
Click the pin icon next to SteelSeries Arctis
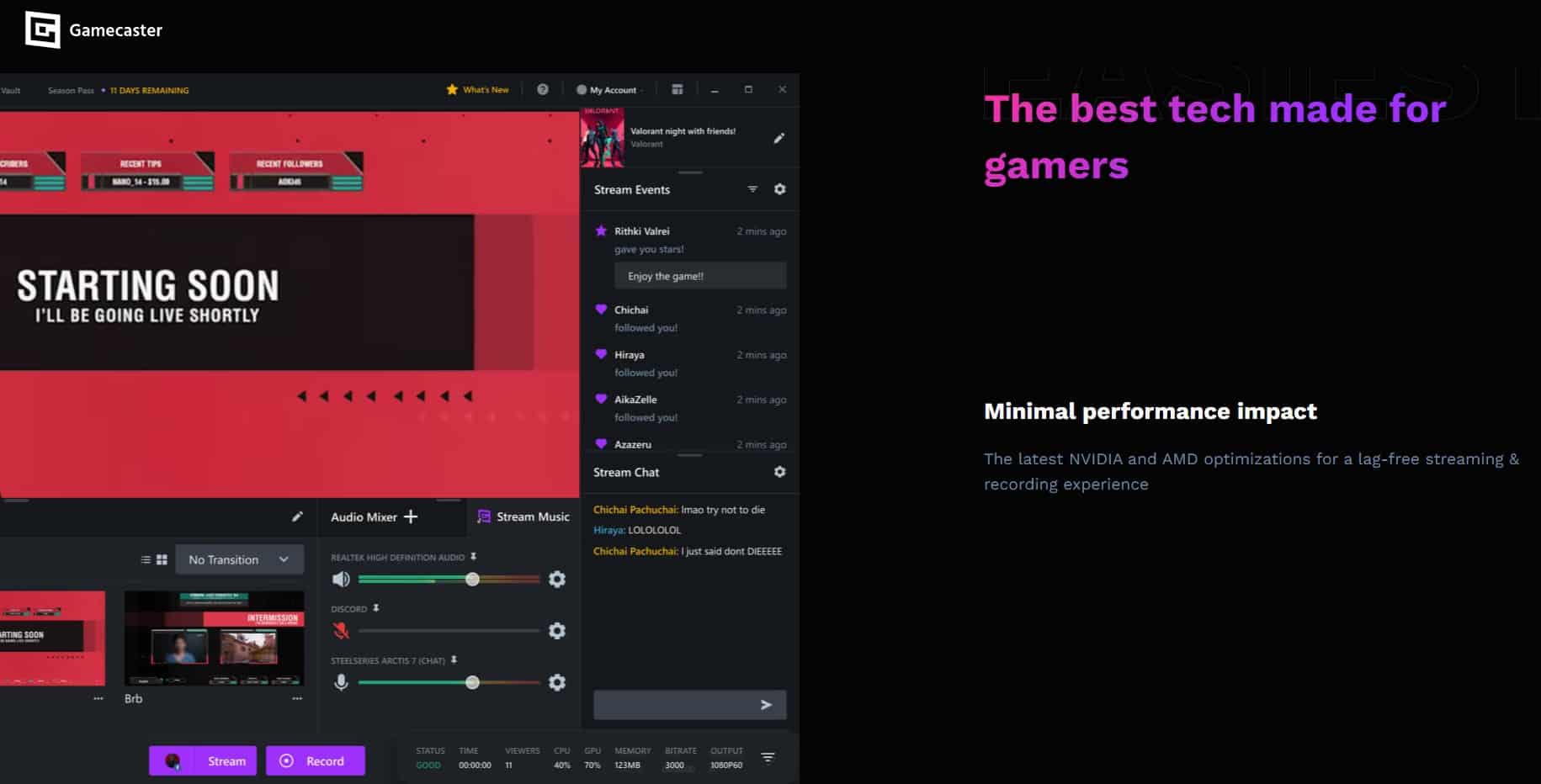pos(454,660)
